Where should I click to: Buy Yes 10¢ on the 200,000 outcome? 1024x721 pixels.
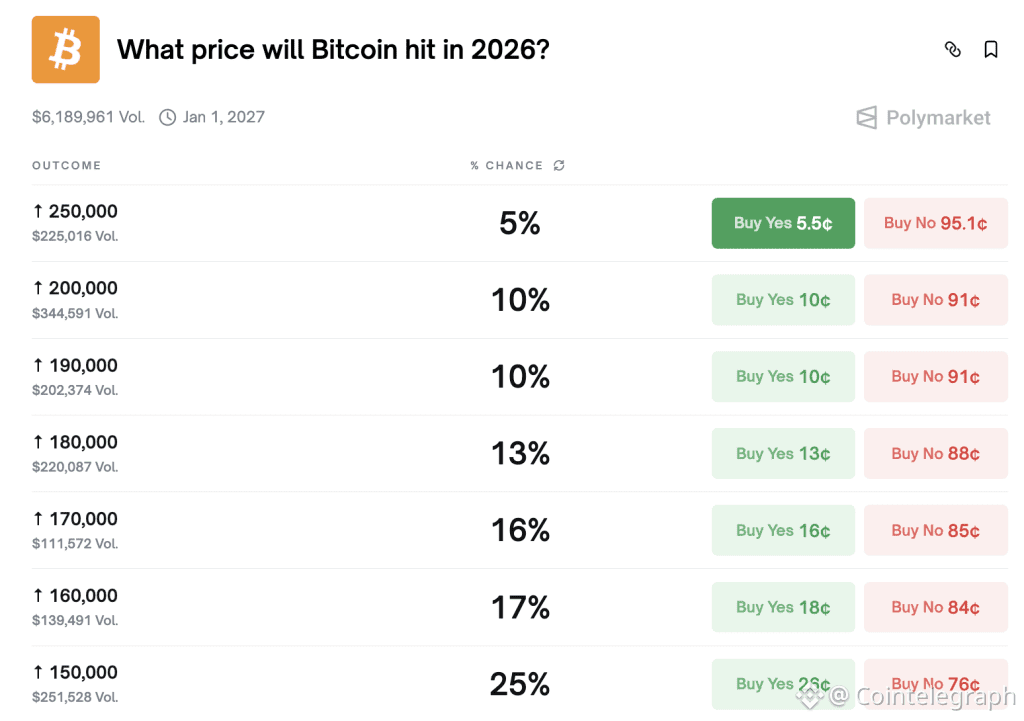783,300
